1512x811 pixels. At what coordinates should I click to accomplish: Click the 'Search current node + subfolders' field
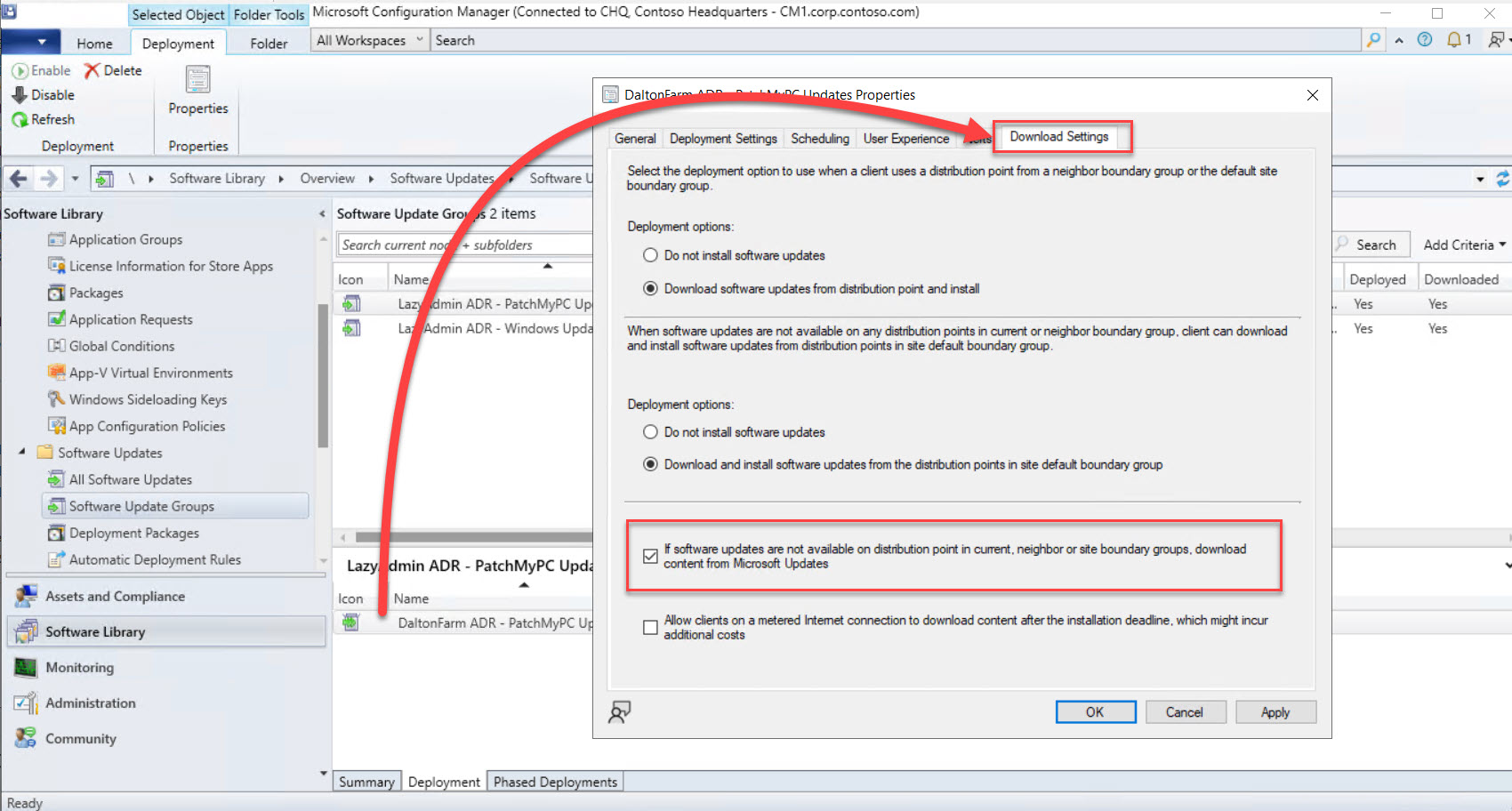pos(465,245)
